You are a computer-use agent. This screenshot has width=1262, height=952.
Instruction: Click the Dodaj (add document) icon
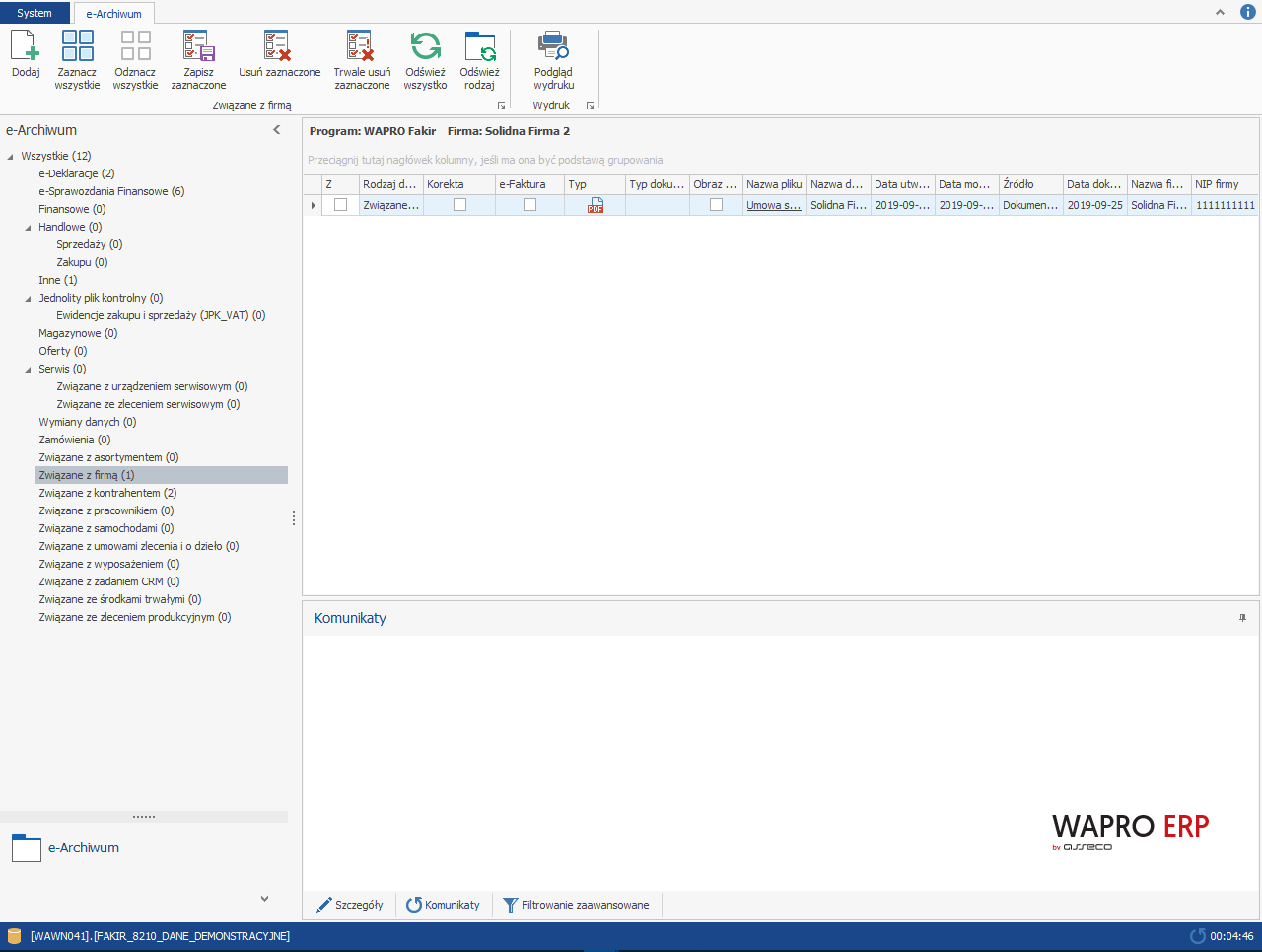click(x=26, y=46)
